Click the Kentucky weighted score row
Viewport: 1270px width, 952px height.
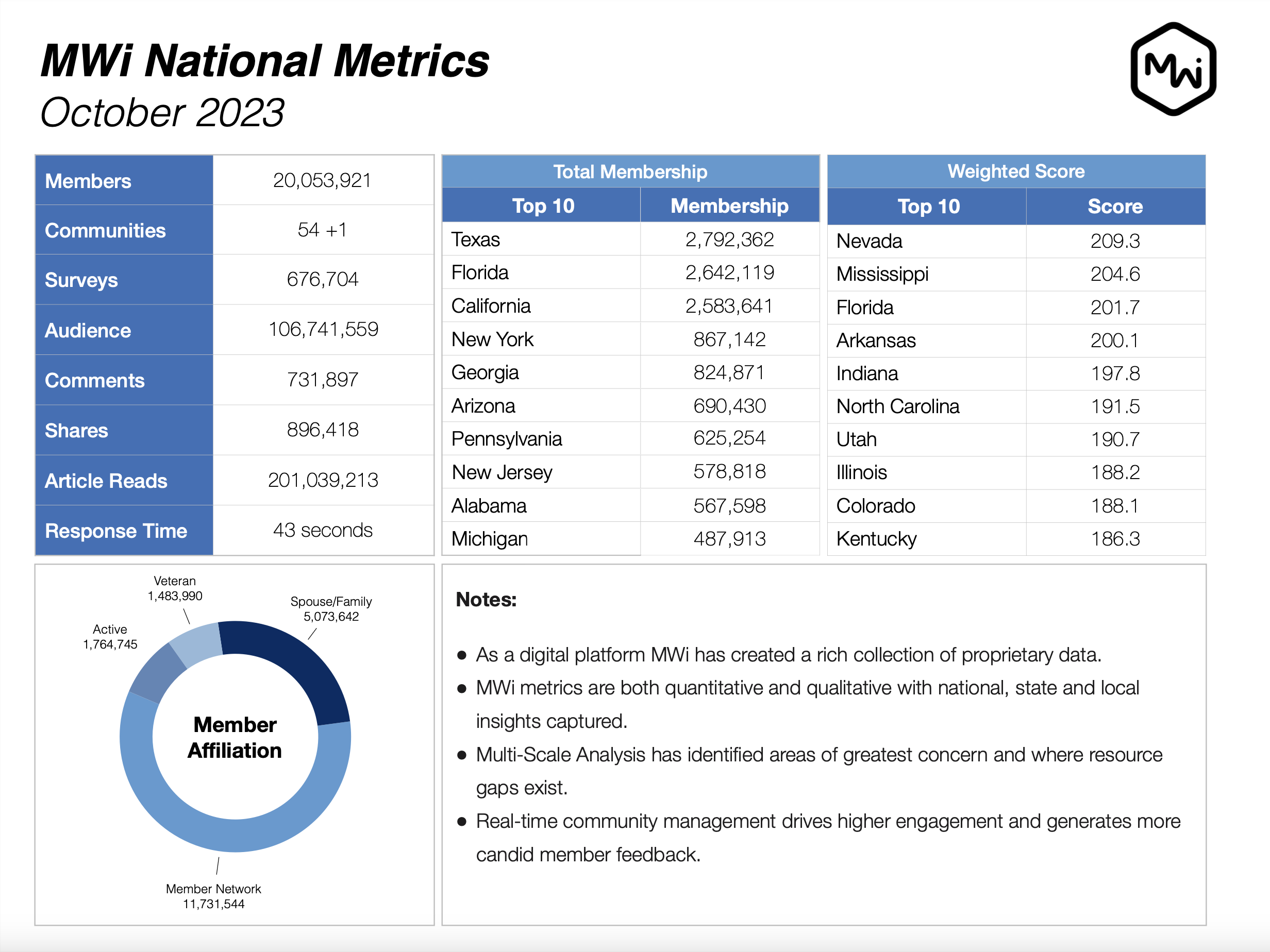[x=1016, y=539]
